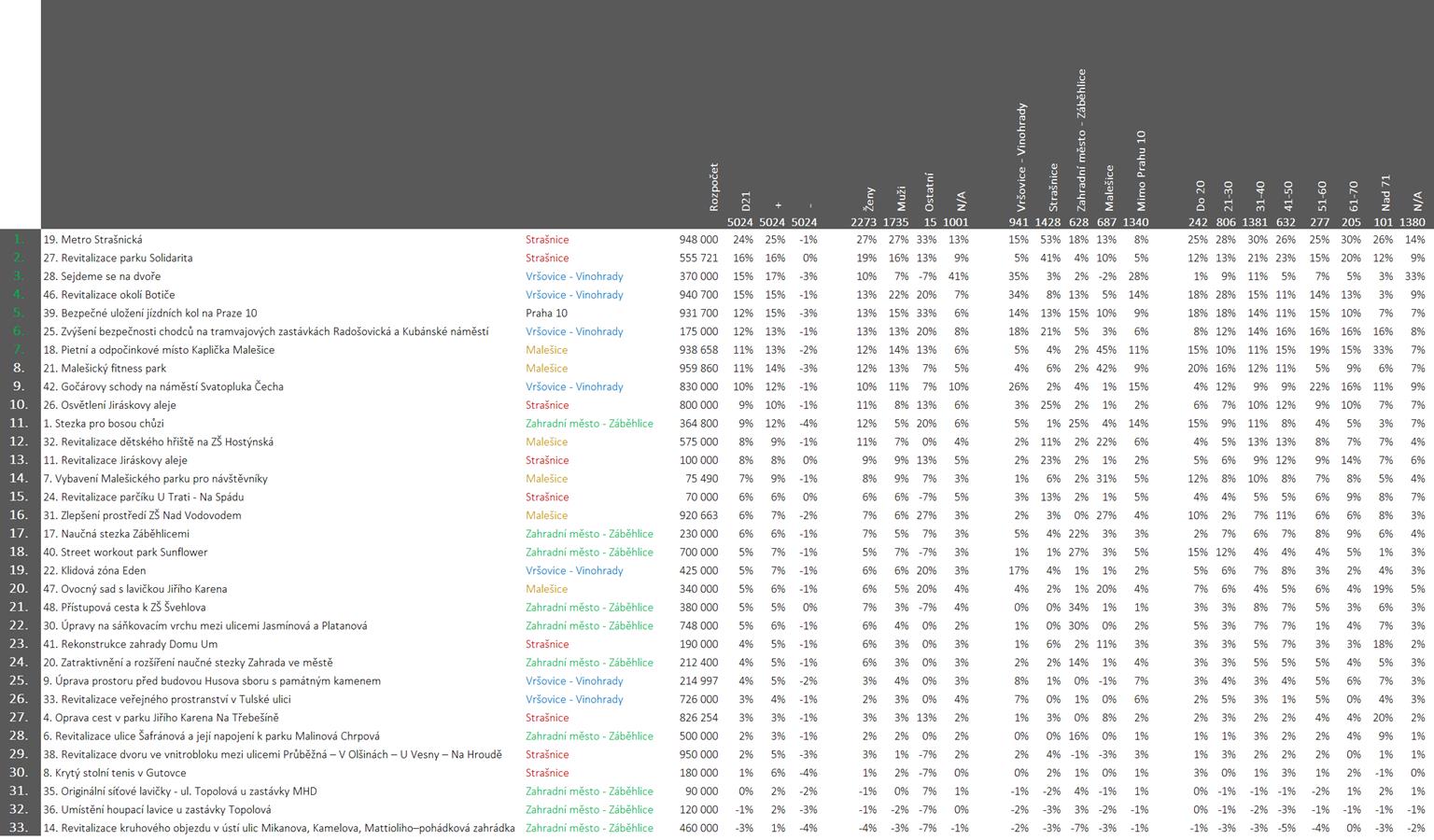Select rank number '33.' in the row header
Screen dimensions: 1434x840
click(18, 828)
